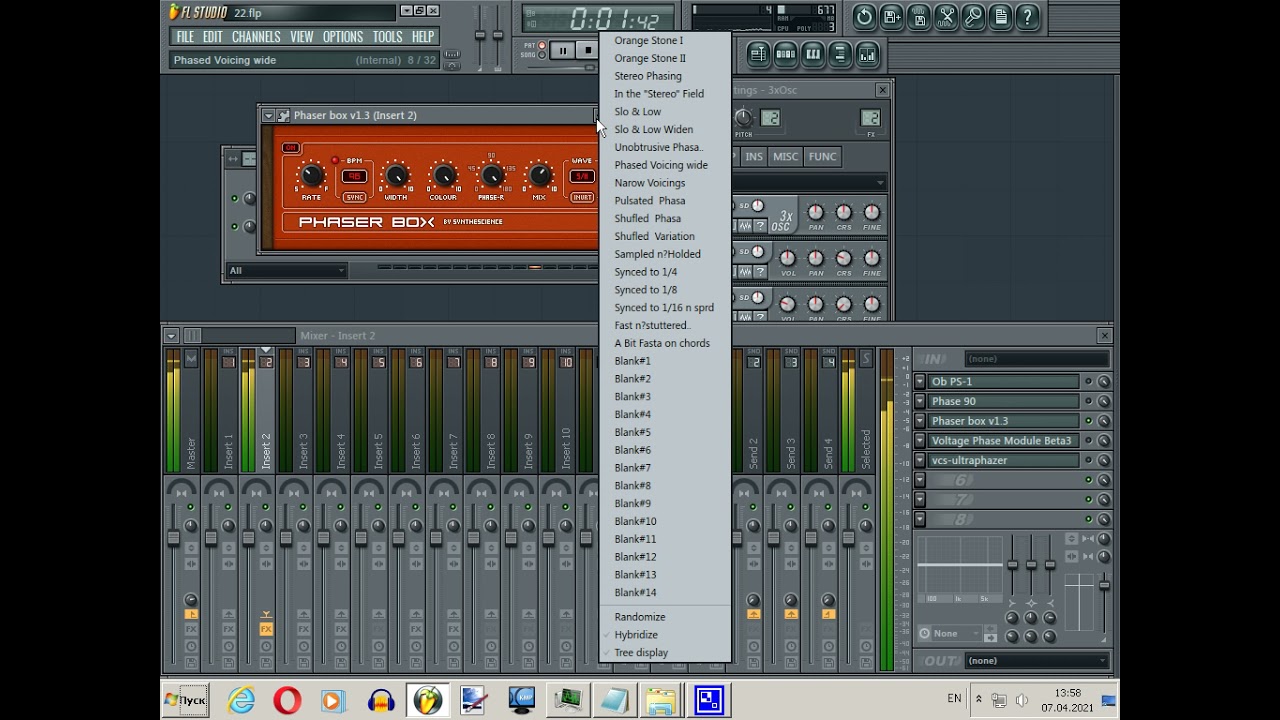
Task: Open the FILE menu
Action: (x=185, y=37)
